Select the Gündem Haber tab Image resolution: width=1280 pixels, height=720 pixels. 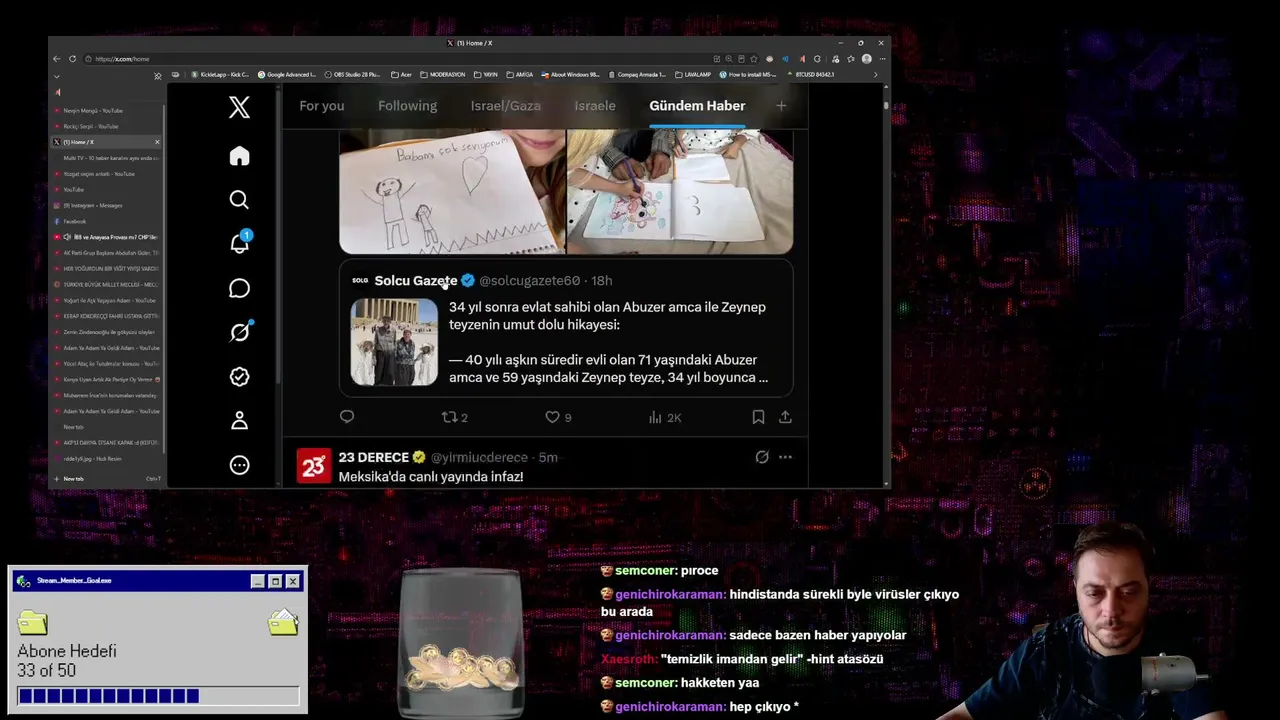[x=697, y=106]
